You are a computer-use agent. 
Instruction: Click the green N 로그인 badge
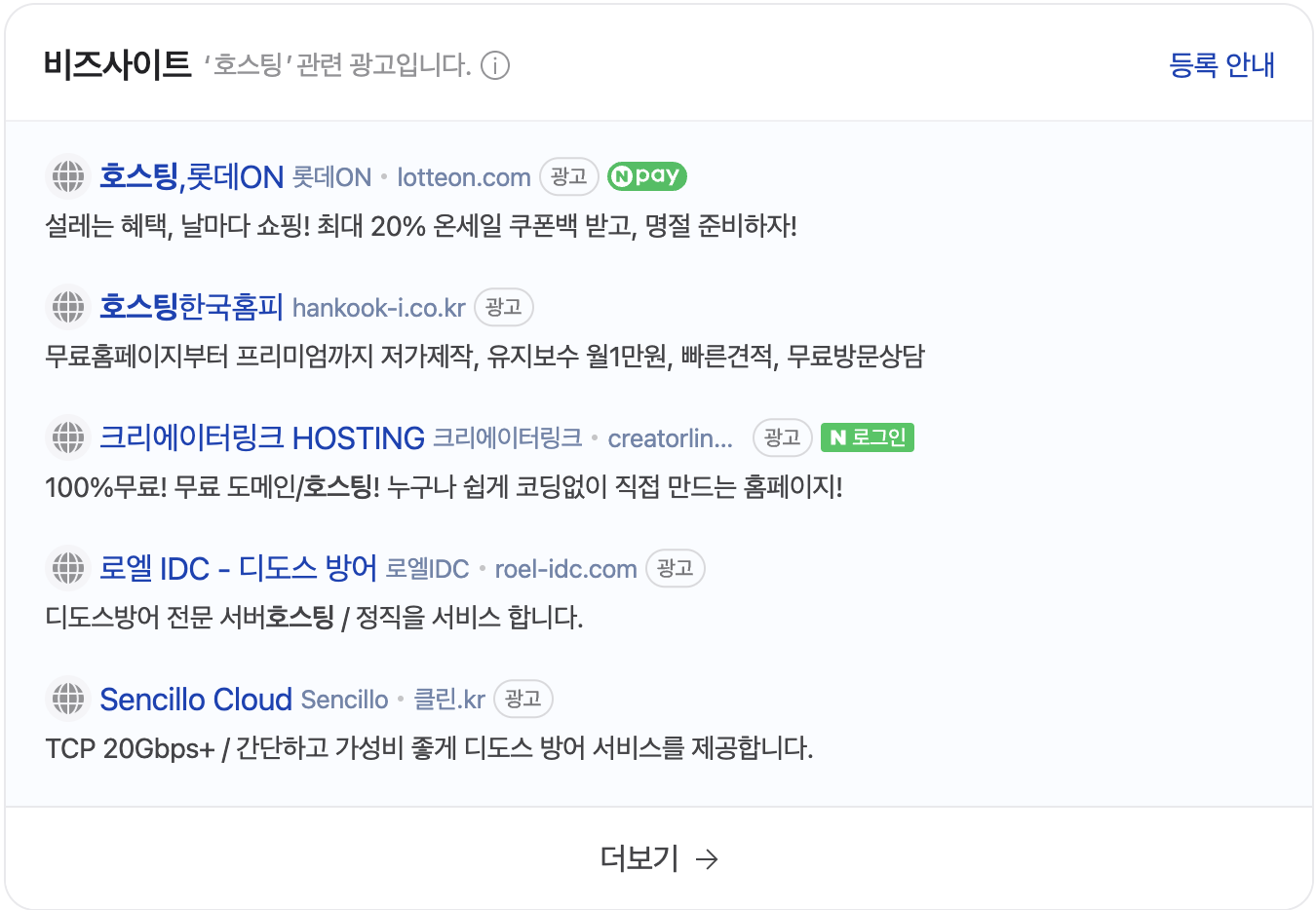point(868,437)
